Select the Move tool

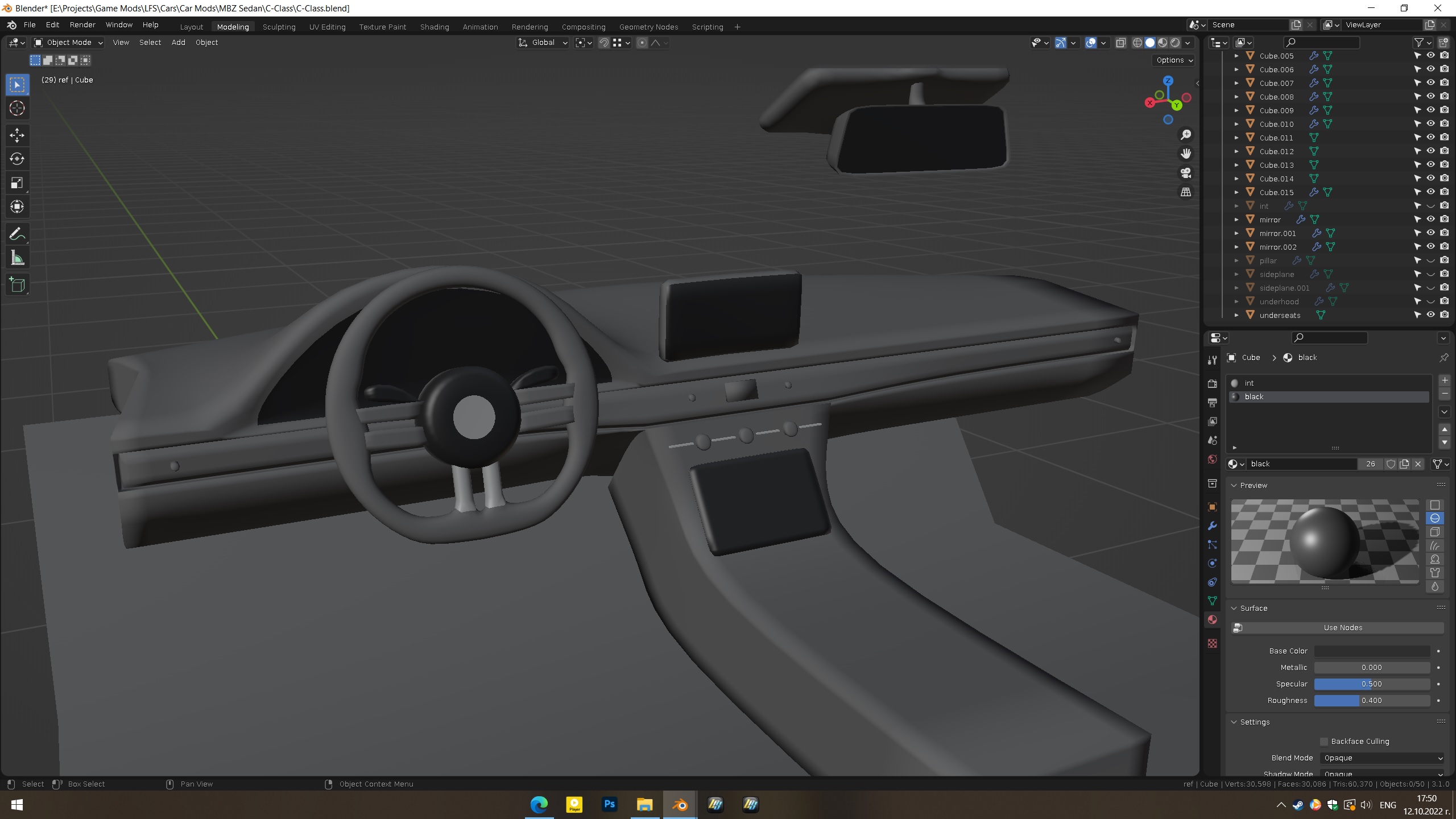point(17,135)
